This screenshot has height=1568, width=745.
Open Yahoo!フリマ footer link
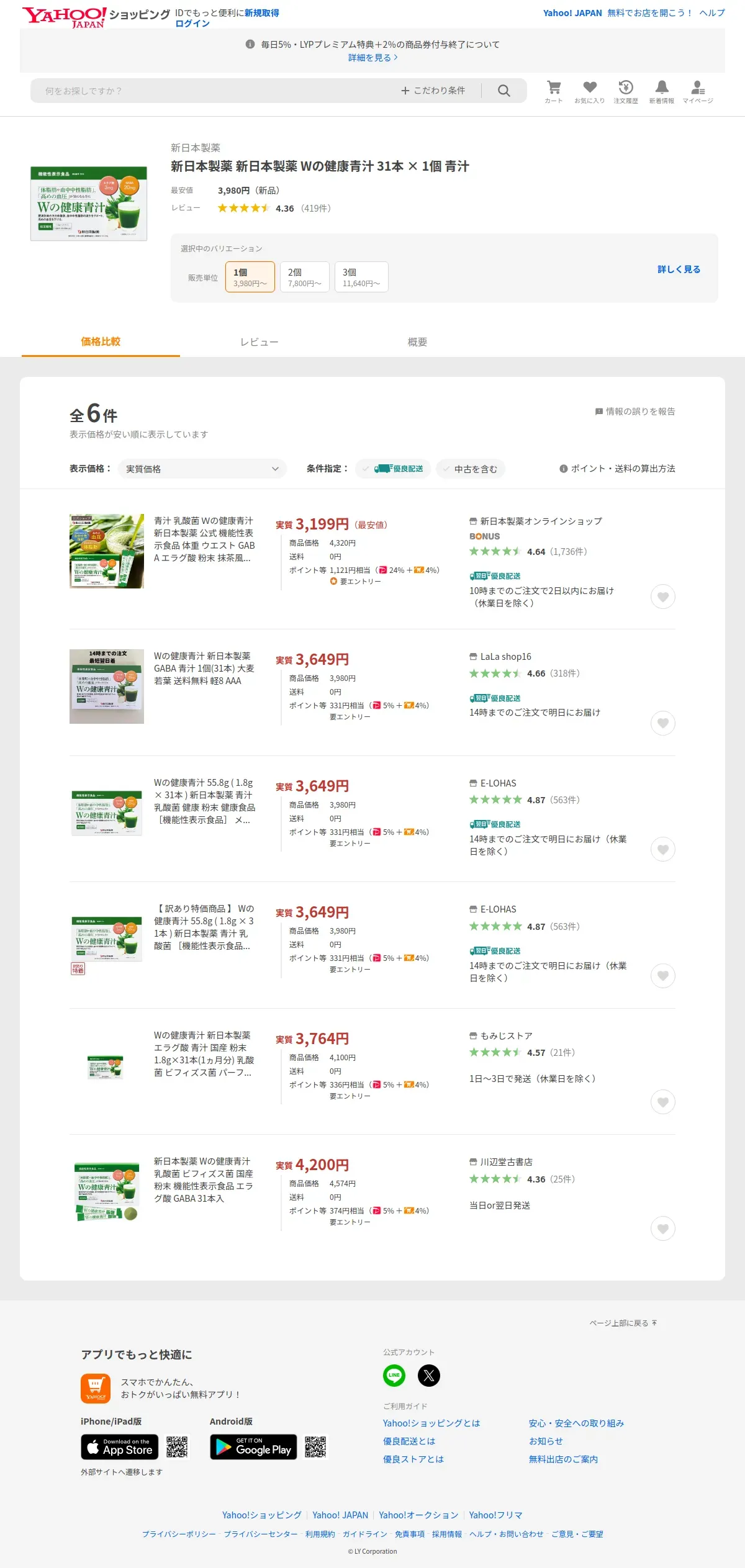(495, 1515)
